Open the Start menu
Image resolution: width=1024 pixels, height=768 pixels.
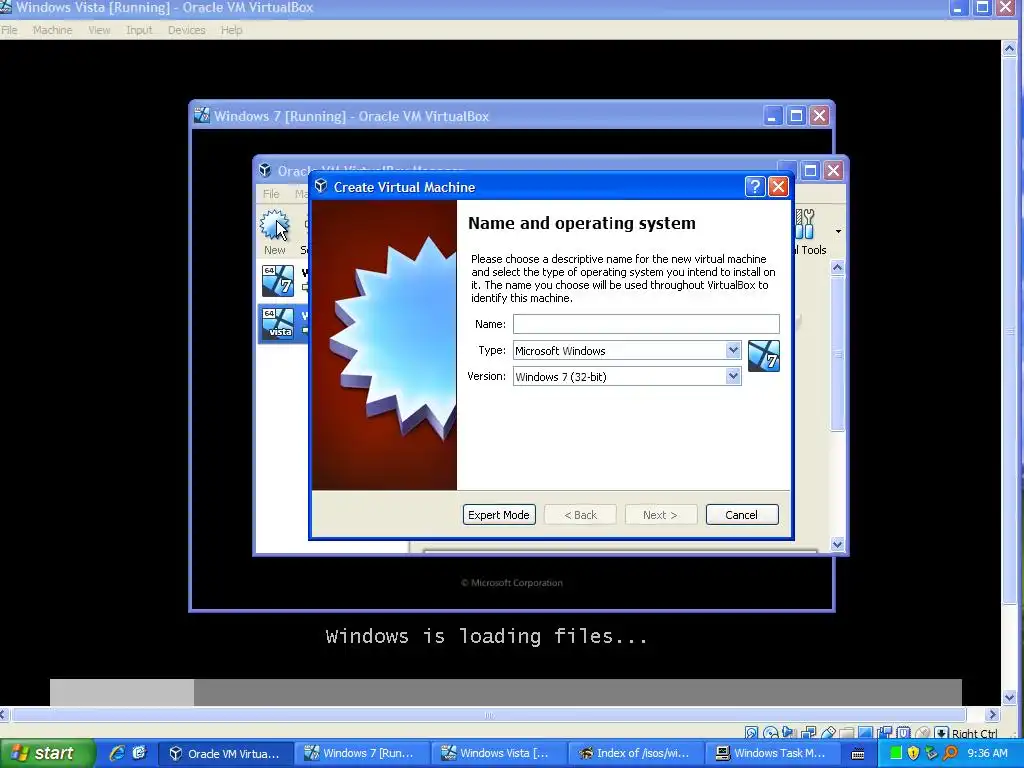coord(46,753)
